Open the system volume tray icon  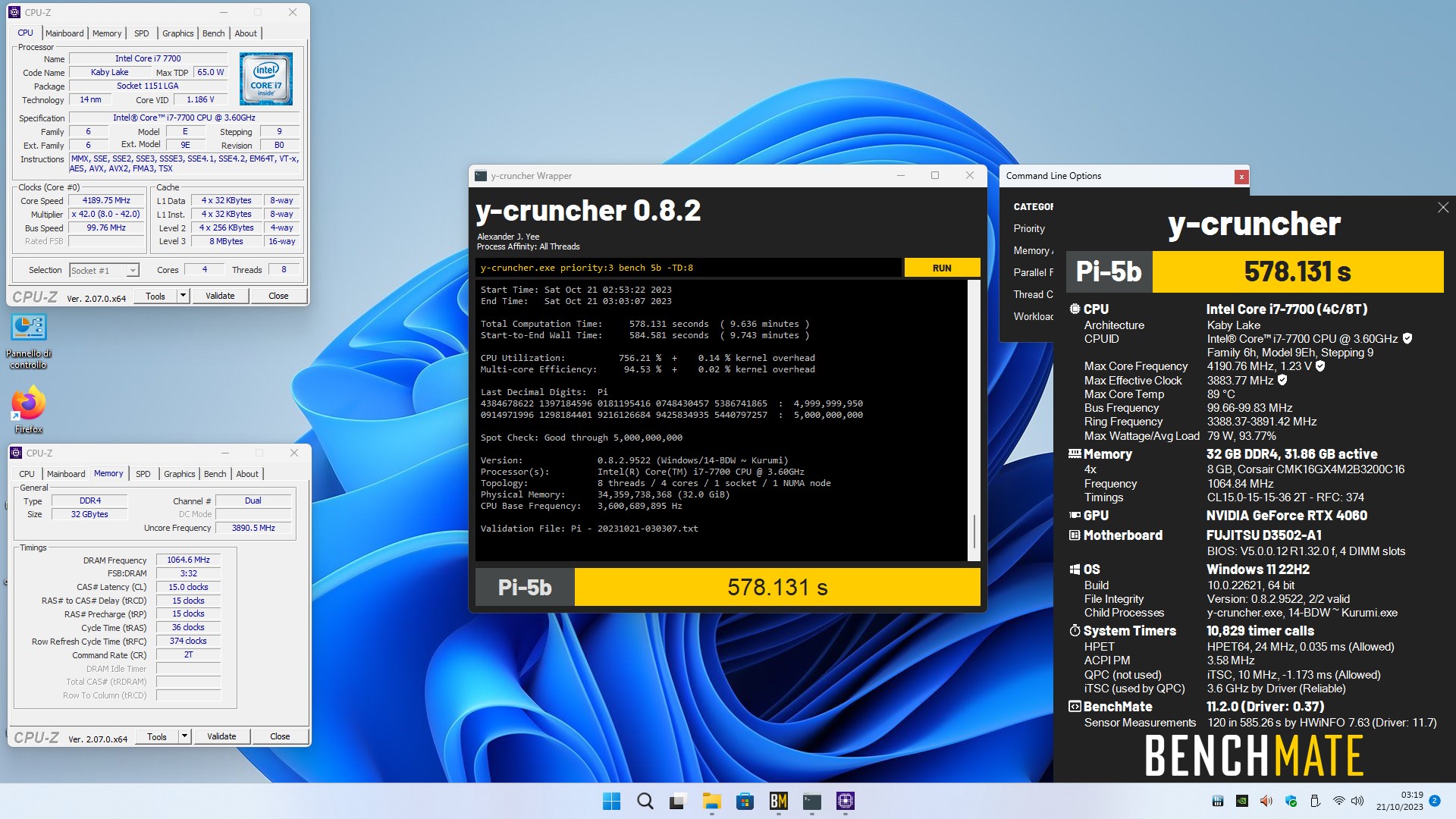1357,801
